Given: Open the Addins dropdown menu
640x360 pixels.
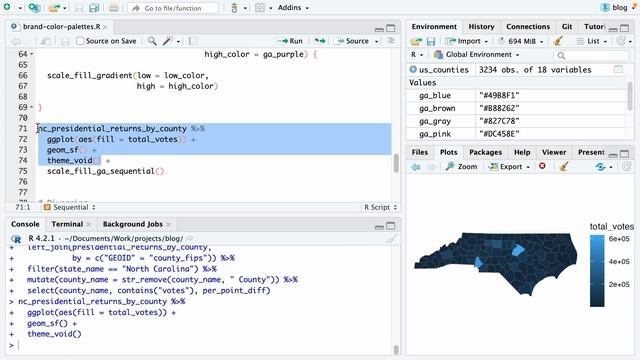Looking at the screenshot, I should coord(293,8).
